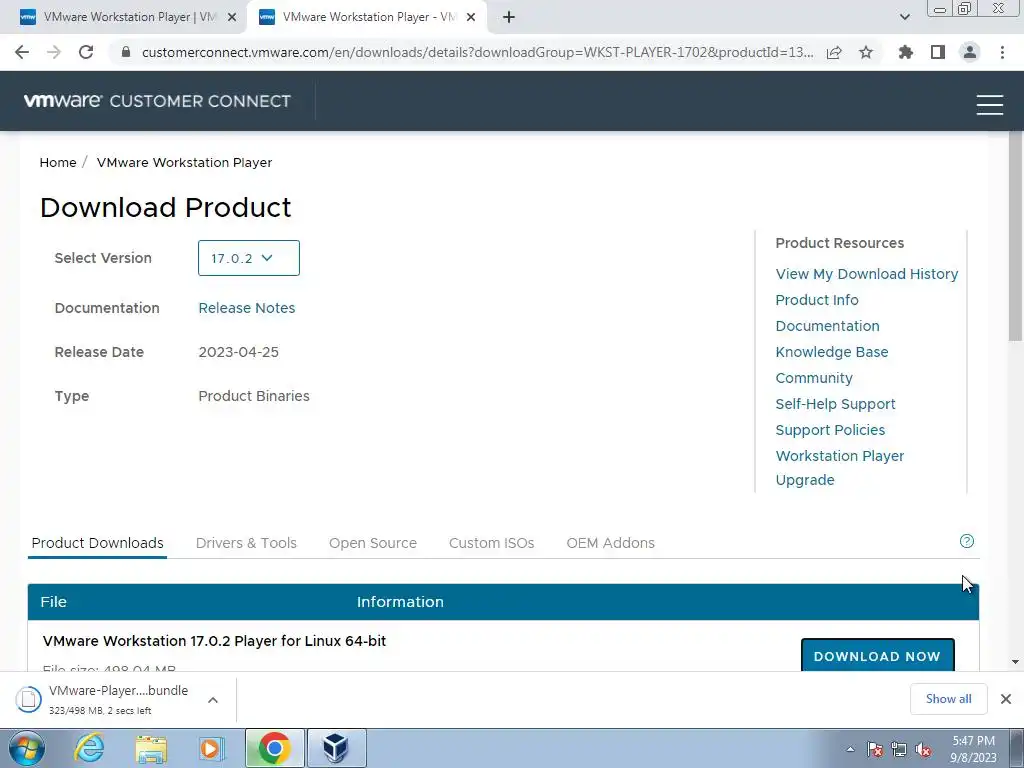This screenshot has height=768, width=1024.
Task: Open the Chrome three-dot menu
Action: click(x=1002, y=52)
